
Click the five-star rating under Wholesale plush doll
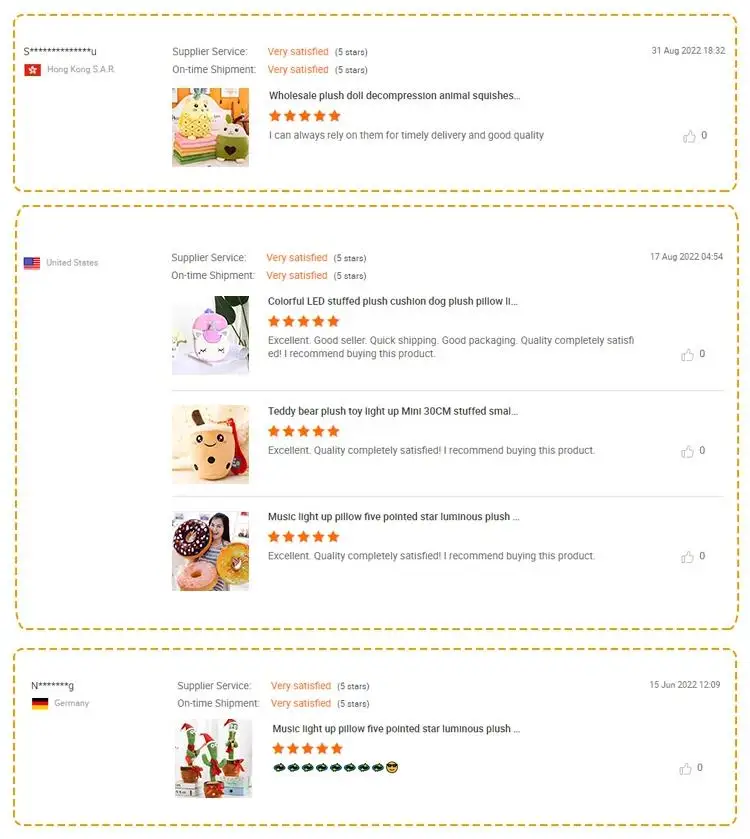[x=305, y=116]
